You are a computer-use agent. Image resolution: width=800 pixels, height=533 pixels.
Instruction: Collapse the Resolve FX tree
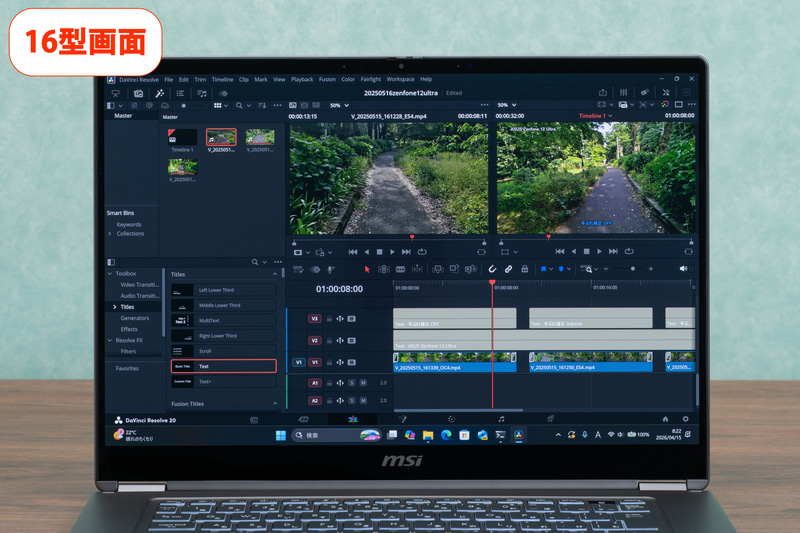pos(110,341)
